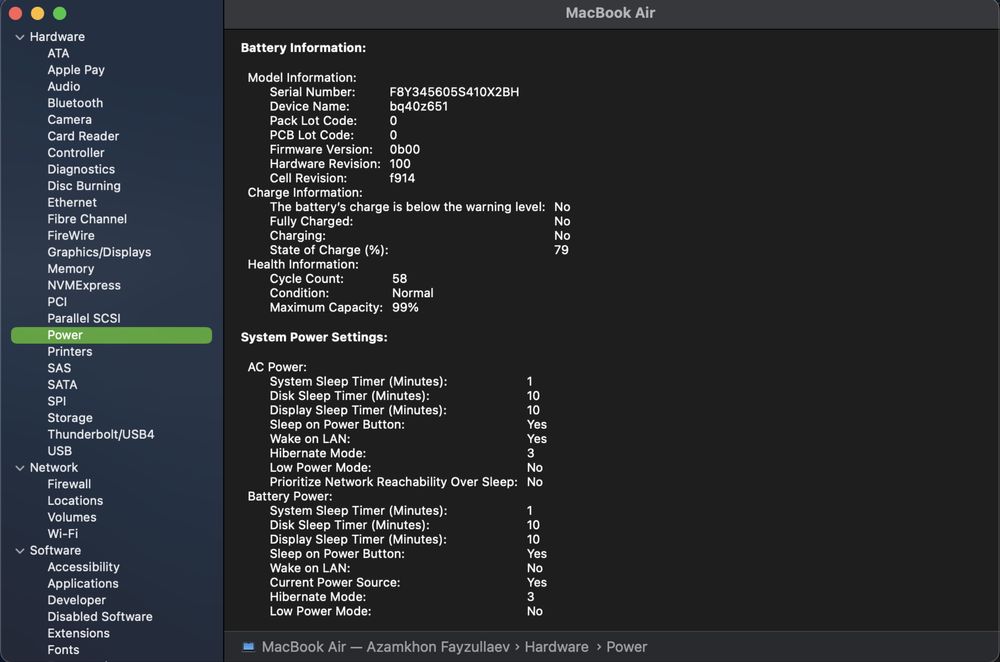The height and width of the screenshot is (662, 1000).
Task: Select Graphics/Displays in the sidebar
Action: [x=99, y=253]
